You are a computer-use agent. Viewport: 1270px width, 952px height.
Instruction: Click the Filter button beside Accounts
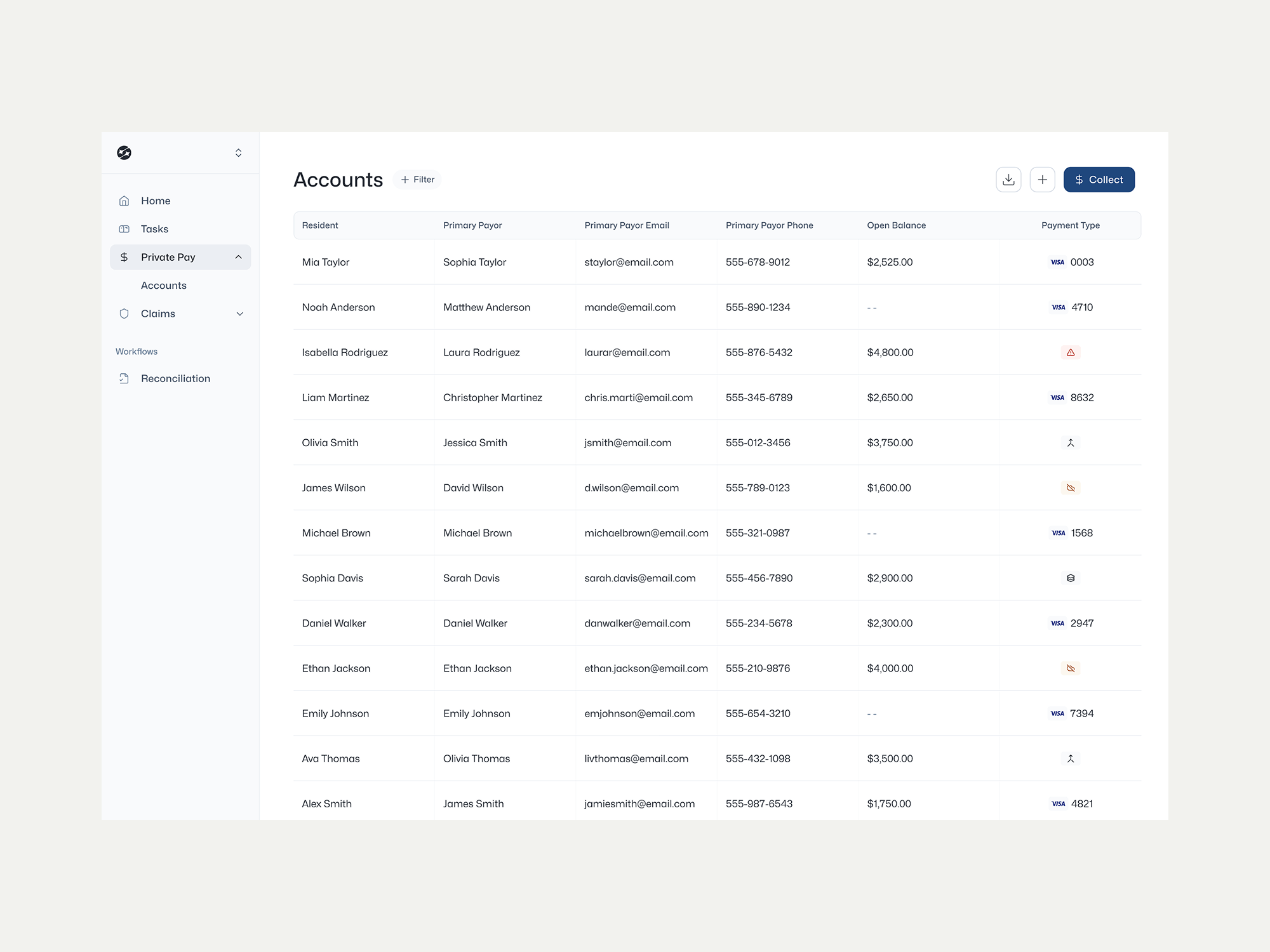pyautogui.click(x=418, y=180)
